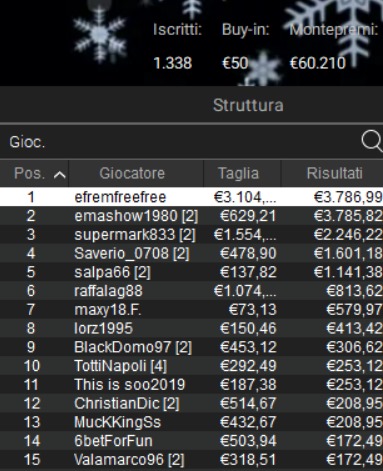Select player raffalag88 row
This screenshot has height=471, width=383.
[x=191, y=291]
